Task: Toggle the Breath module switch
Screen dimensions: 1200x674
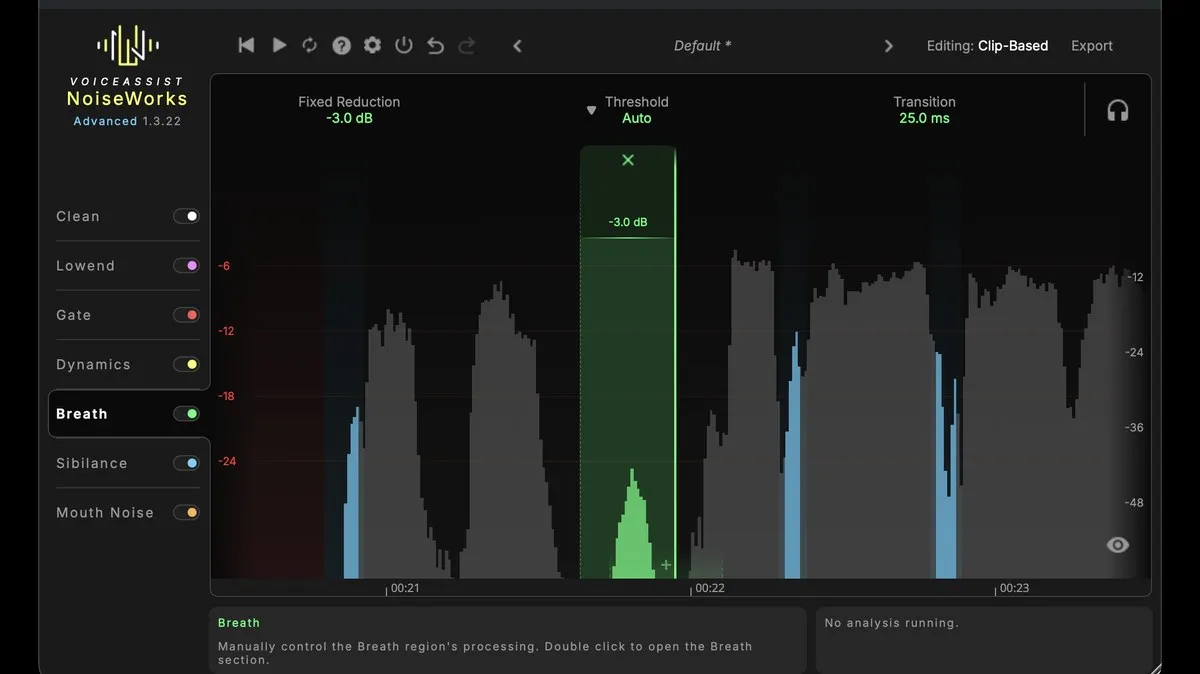Action: (x=186, y=414)
